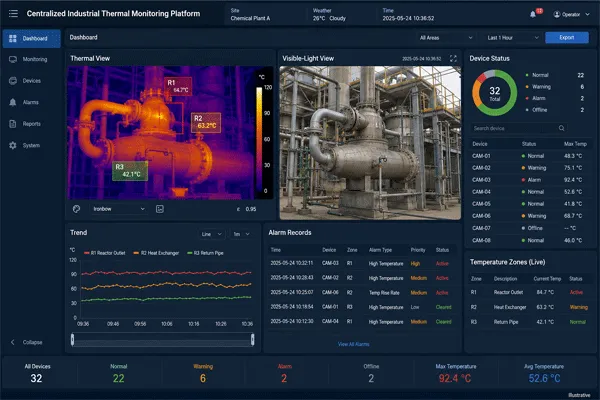Open the 1m interval dropdown
The width and height of the screenshot is (600, 400).
pos(241,234)
